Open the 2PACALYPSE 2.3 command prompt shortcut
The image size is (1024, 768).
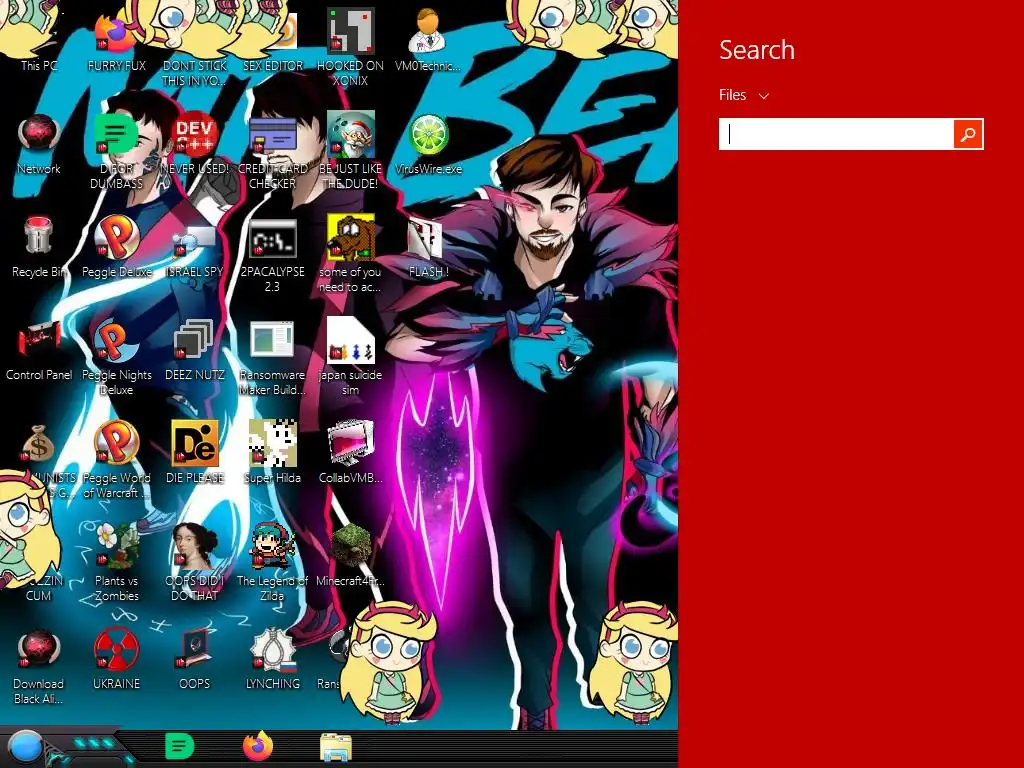(x=272, y=255)
